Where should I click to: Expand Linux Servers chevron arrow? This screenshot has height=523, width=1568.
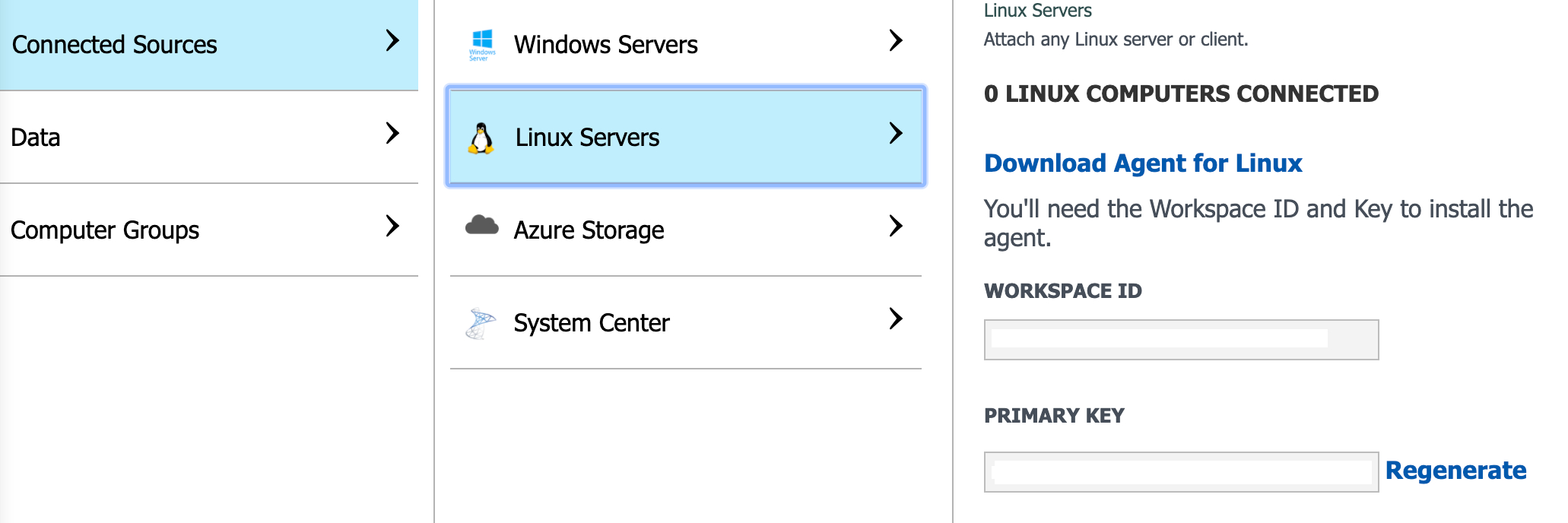pos(896,133)
